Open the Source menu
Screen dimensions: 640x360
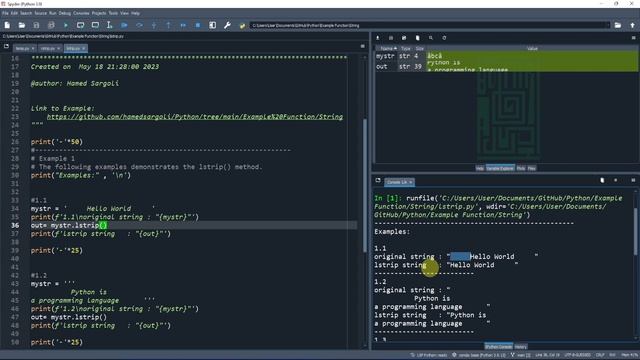coord(40,13)
